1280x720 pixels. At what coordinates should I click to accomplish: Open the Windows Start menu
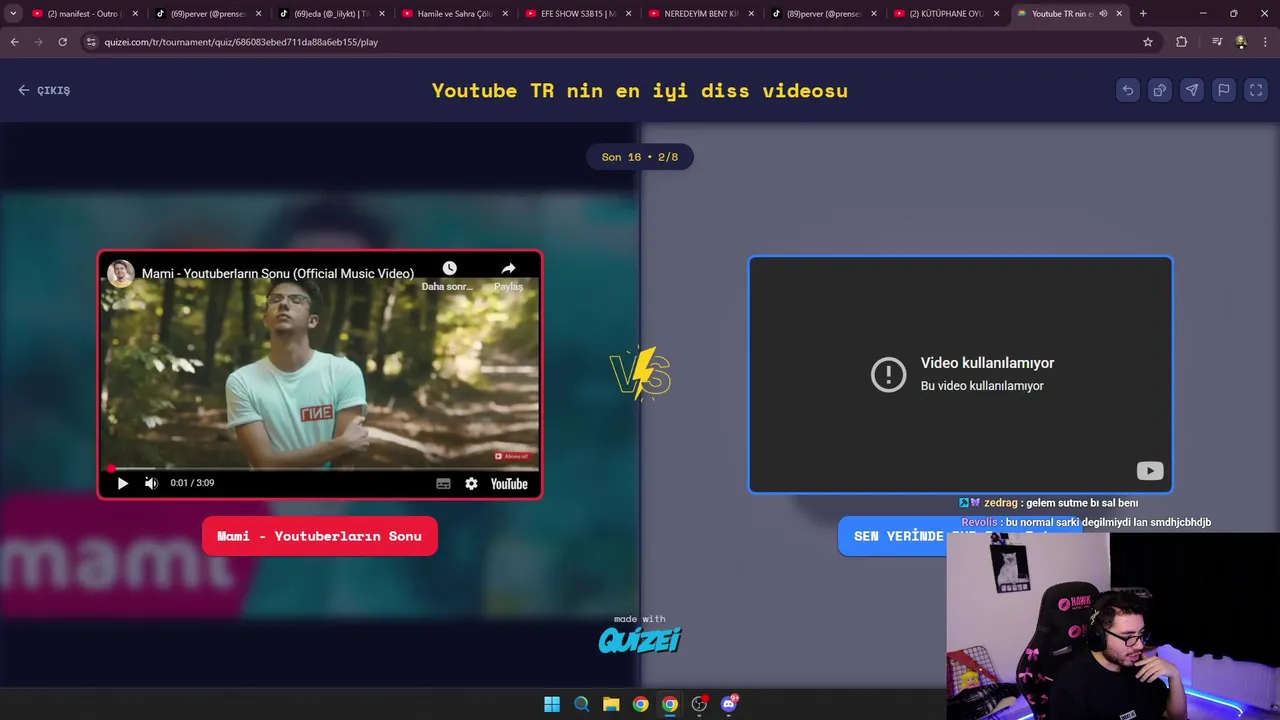pos(552,704)
